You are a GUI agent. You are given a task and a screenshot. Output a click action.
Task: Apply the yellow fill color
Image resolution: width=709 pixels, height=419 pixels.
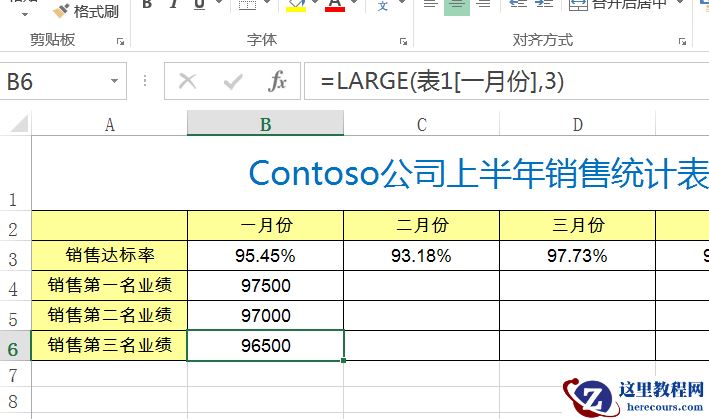(x=296, y=5)
